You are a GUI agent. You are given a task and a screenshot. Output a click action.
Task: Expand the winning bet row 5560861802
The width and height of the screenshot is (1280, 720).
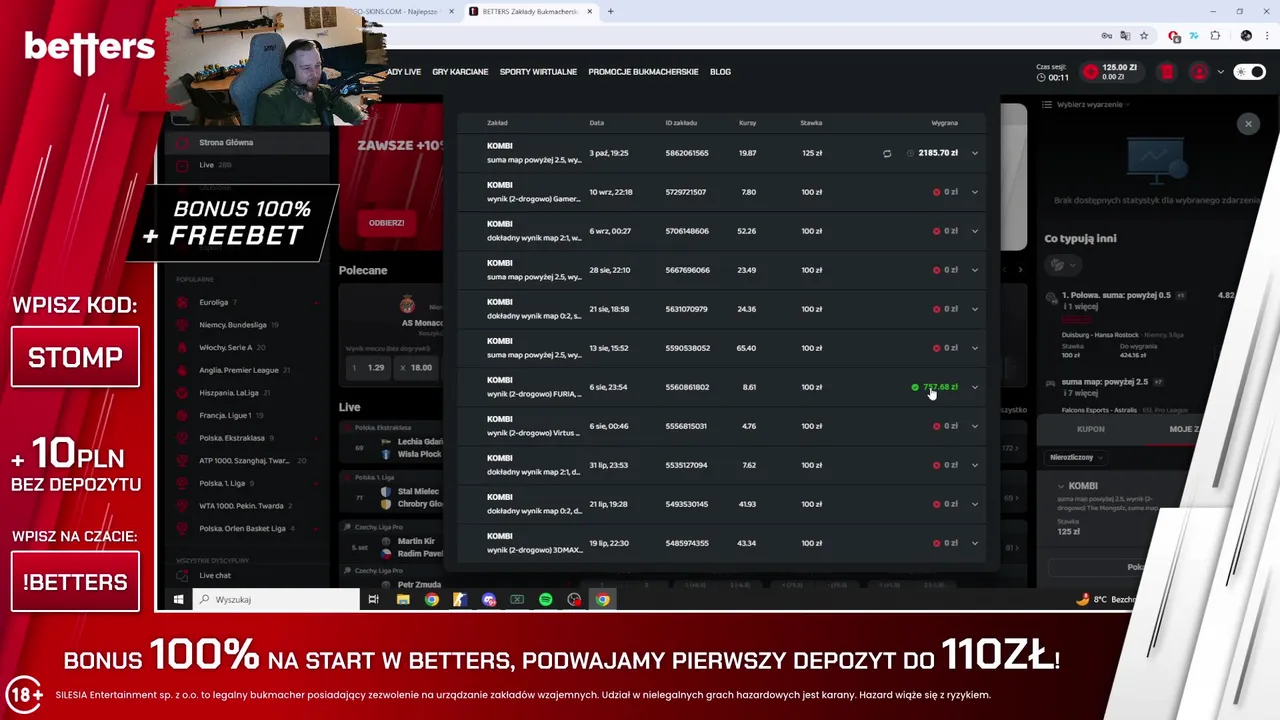975,387
